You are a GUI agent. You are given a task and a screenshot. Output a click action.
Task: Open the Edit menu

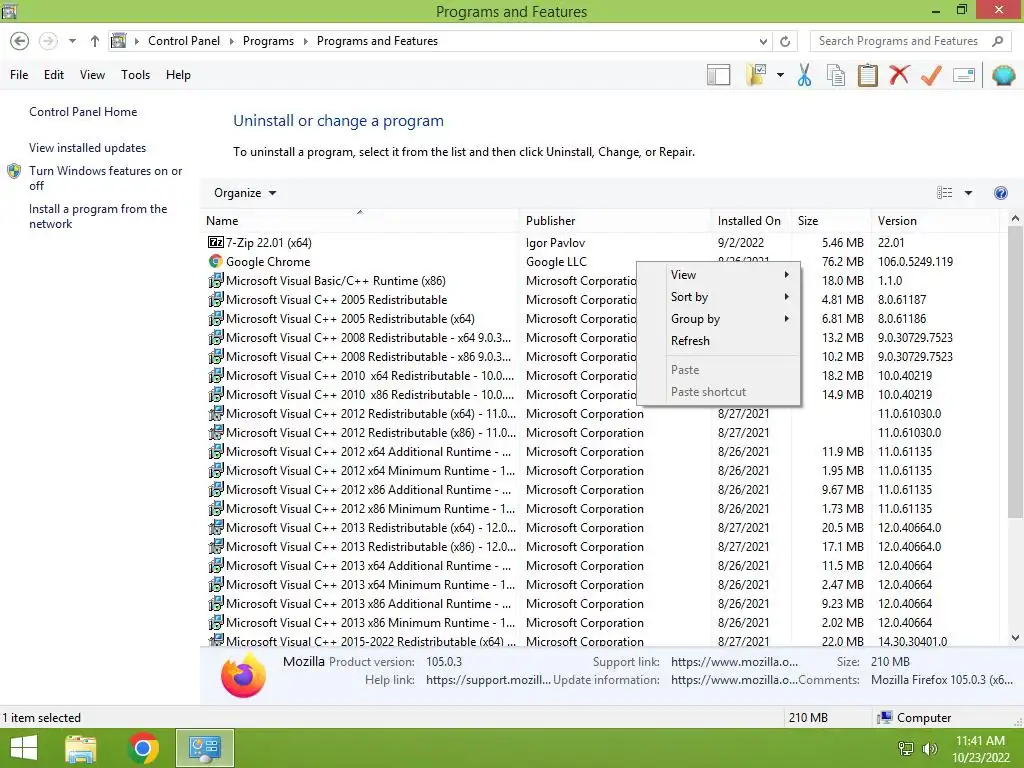point(54,75)
